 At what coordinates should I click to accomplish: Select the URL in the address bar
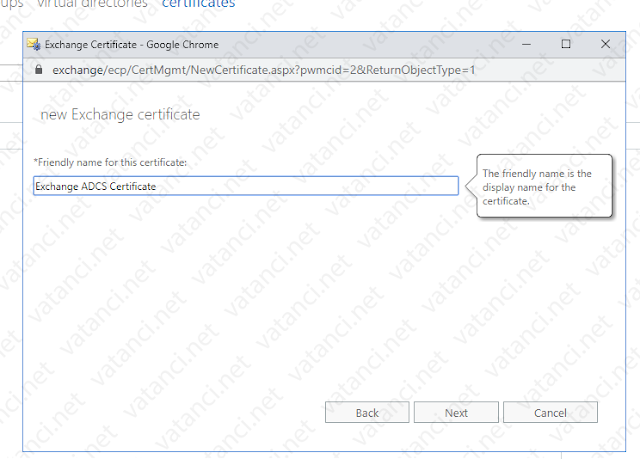pos(264,70)
